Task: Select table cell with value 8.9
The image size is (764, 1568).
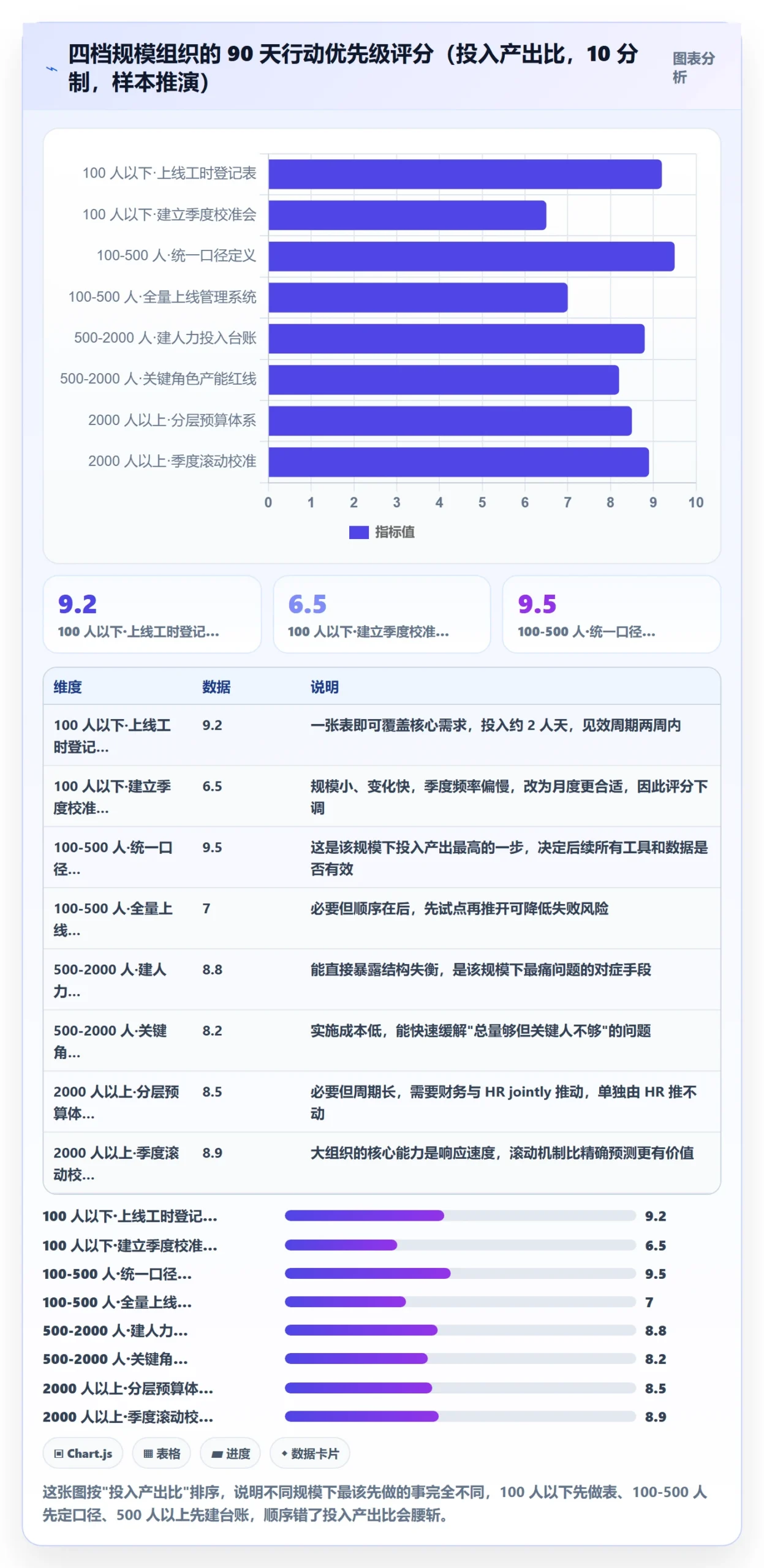Action: coord(246,1163)
